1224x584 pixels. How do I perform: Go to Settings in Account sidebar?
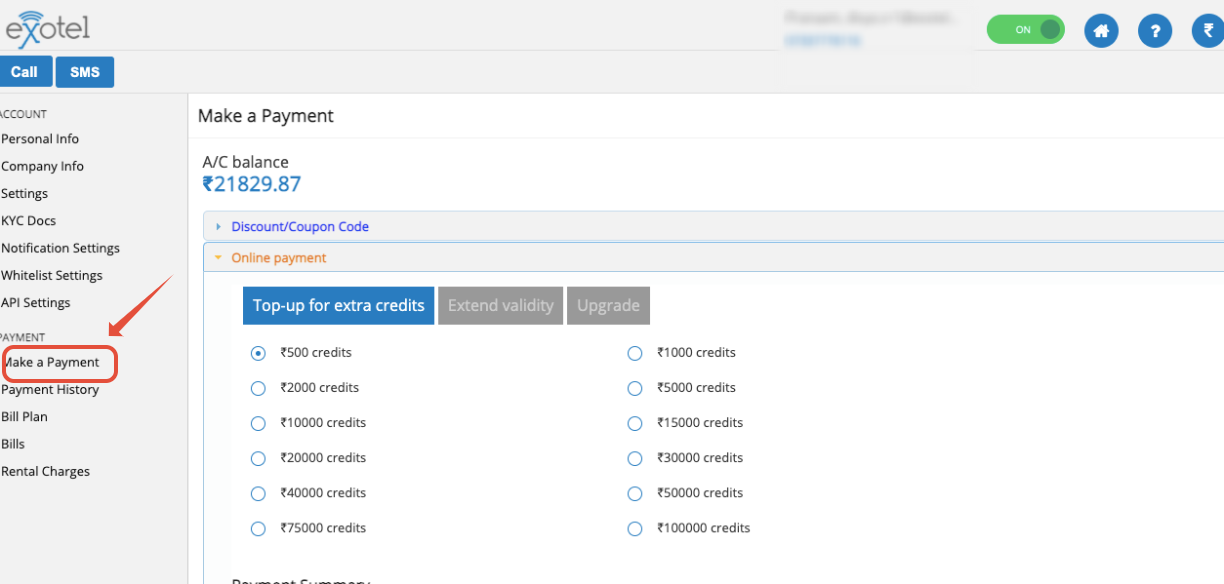[x=25, y=193]
